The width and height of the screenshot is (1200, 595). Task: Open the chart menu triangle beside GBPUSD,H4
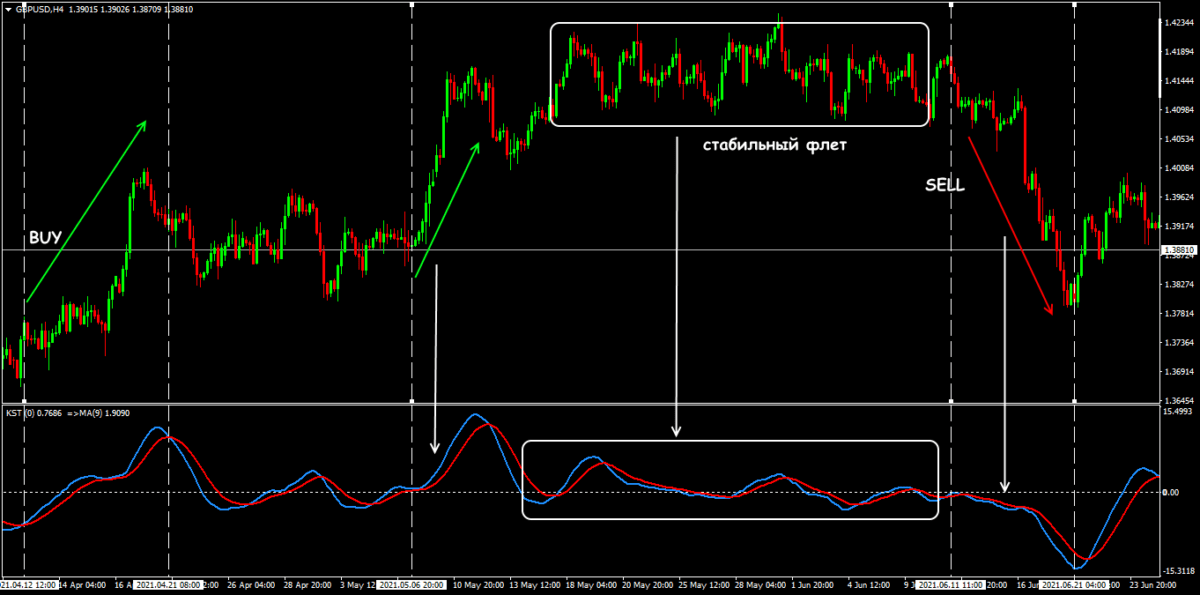pyautogui.click(x=7, y=9)
